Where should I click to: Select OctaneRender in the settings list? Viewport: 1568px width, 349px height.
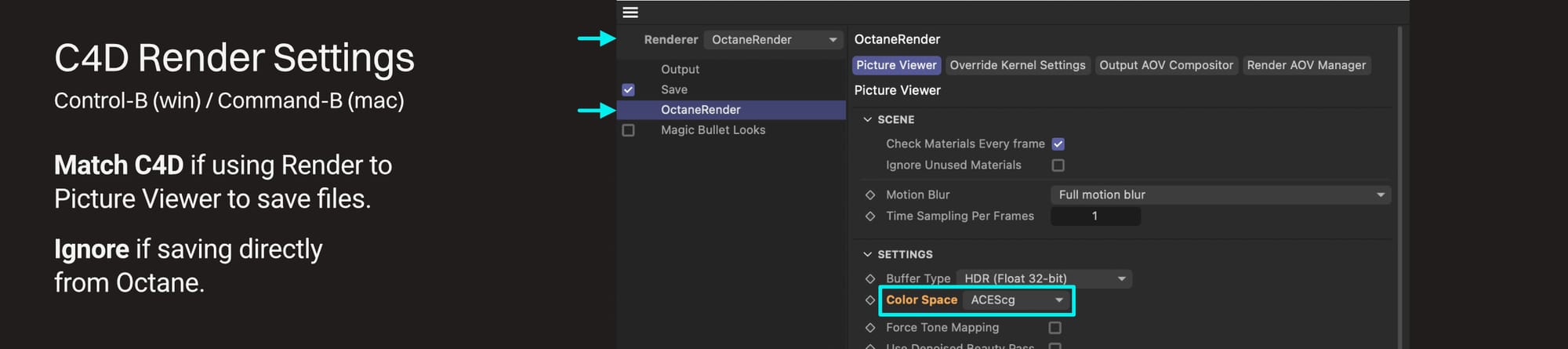[x=731, y=110]
